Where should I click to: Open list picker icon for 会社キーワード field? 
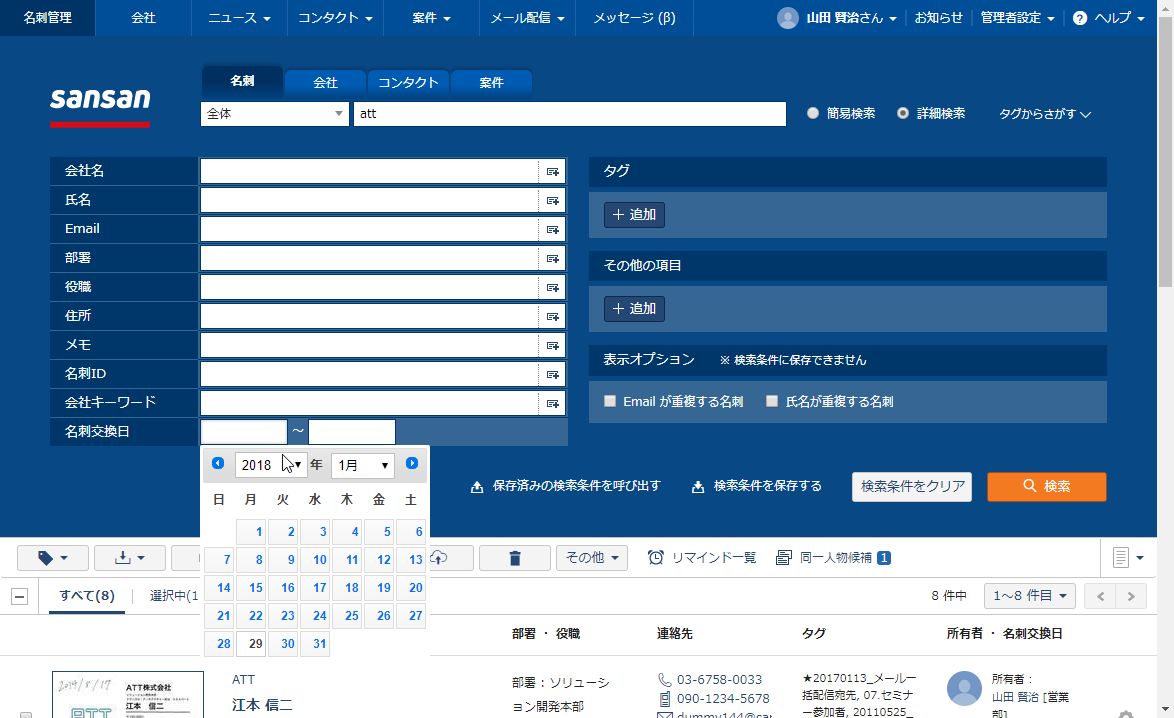pyautogui.click(x=553, y=403)
